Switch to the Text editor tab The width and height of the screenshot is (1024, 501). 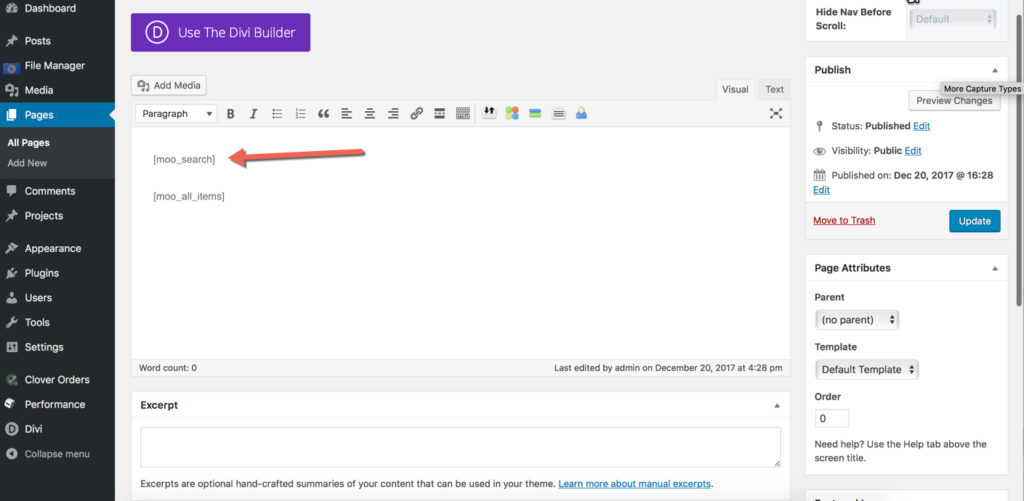point(775,89)
